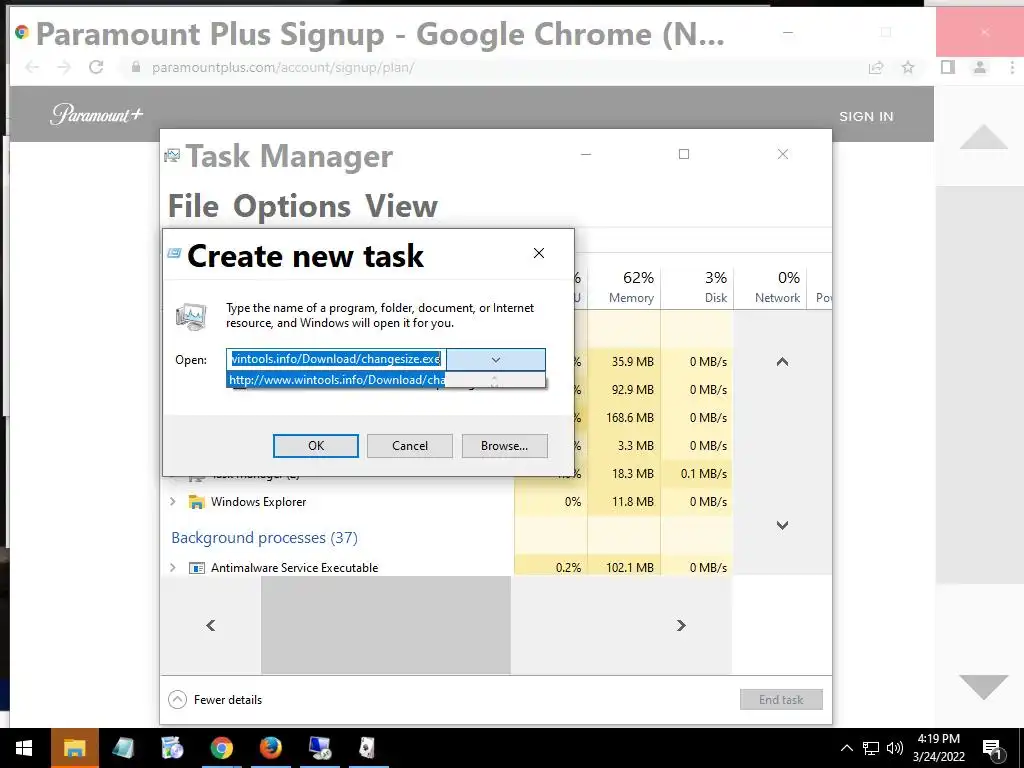
Task: Open Task Manager File menu
Action: coord(193,206)
